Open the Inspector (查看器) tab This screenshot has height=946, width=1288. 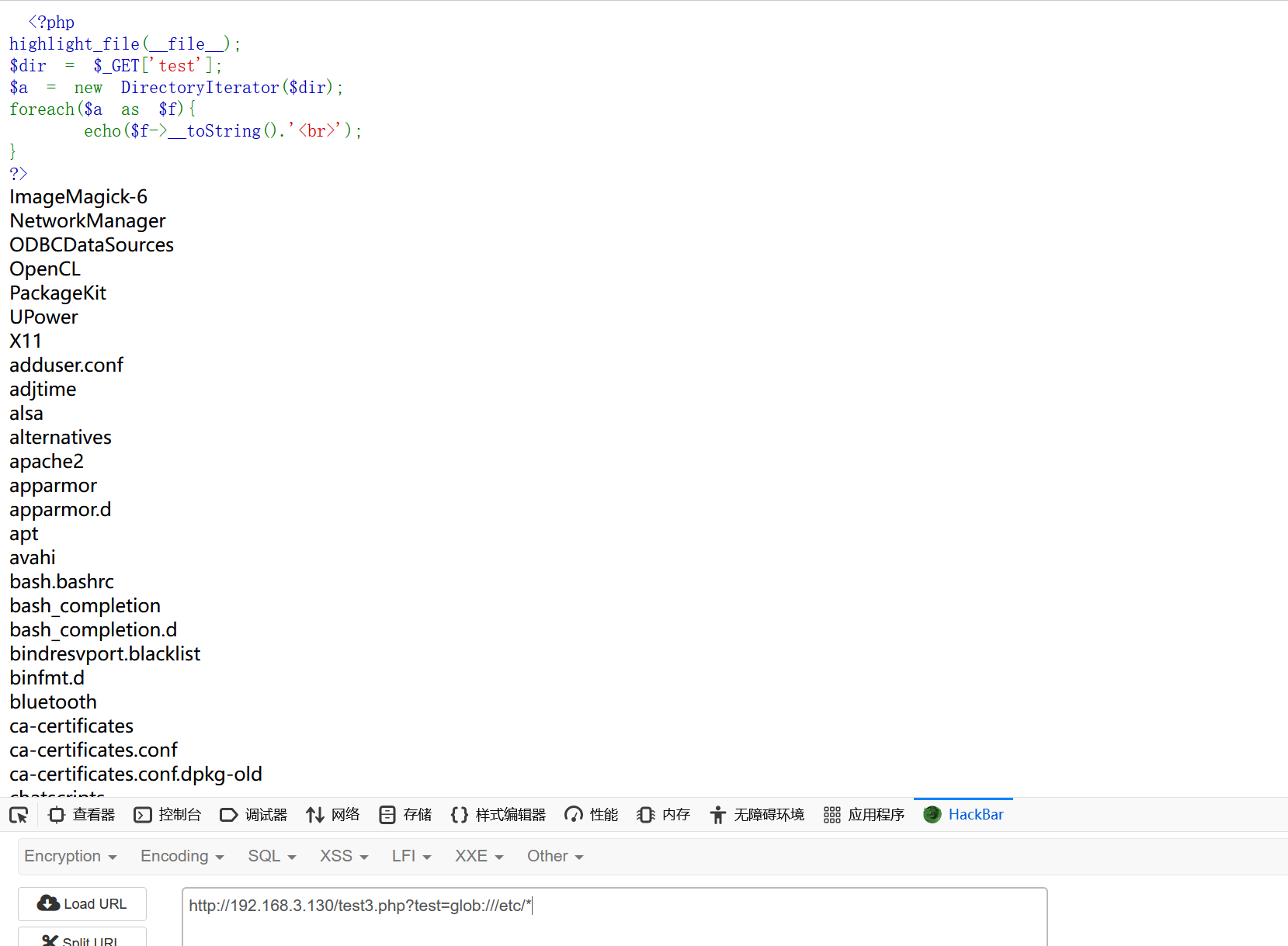tap(82, 815)
